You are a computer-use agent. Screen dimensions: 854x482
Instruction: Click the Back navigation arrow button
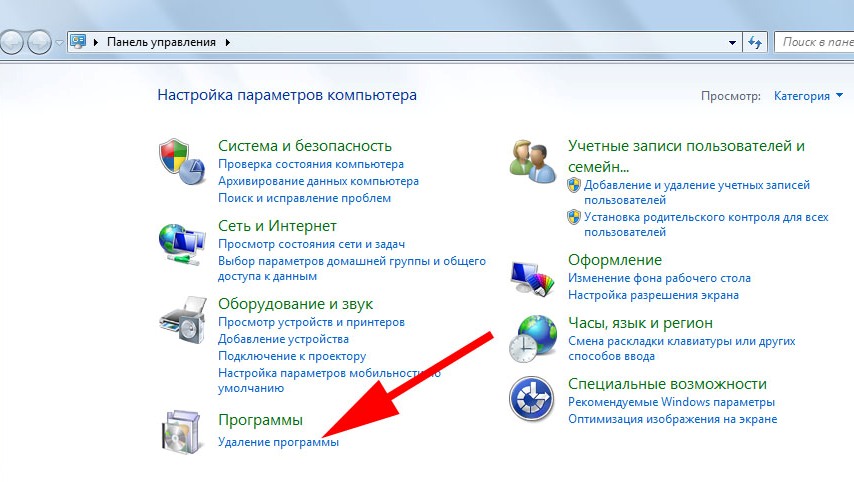[11, 42]
